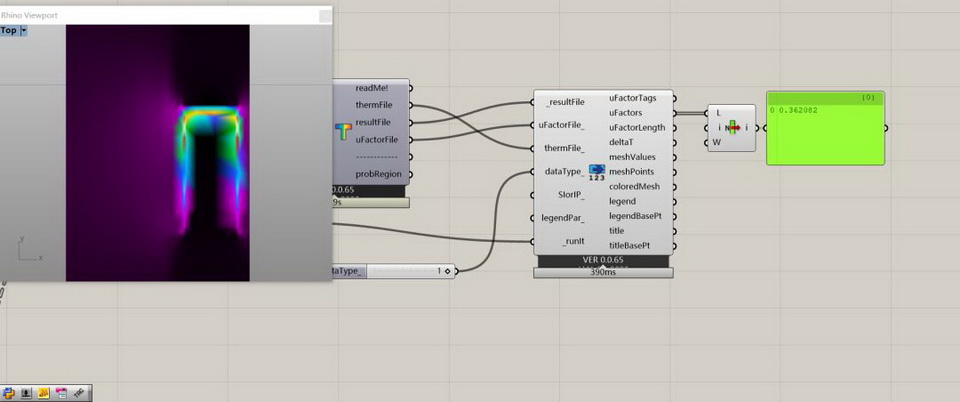Close the Rhino Viewport window
Viewport: 960px width, 402px height.
coord(323,15)
